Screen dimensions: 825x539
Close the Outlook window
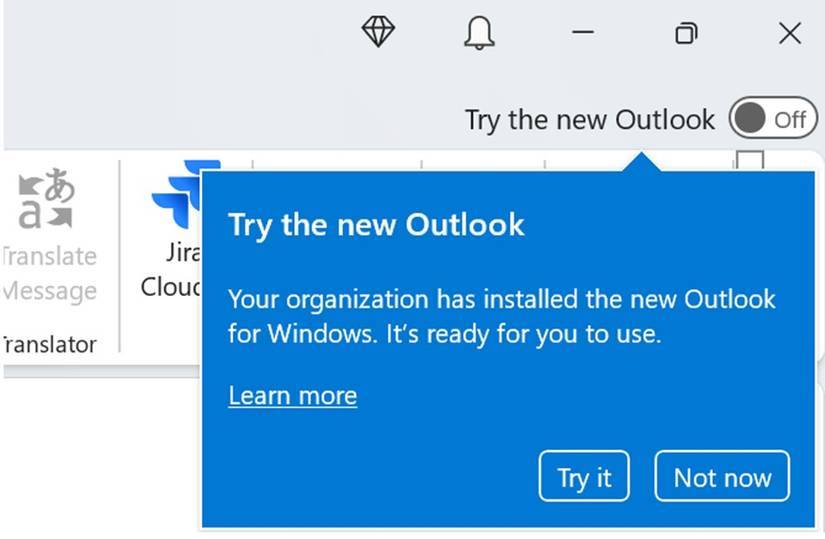point(789,33)
